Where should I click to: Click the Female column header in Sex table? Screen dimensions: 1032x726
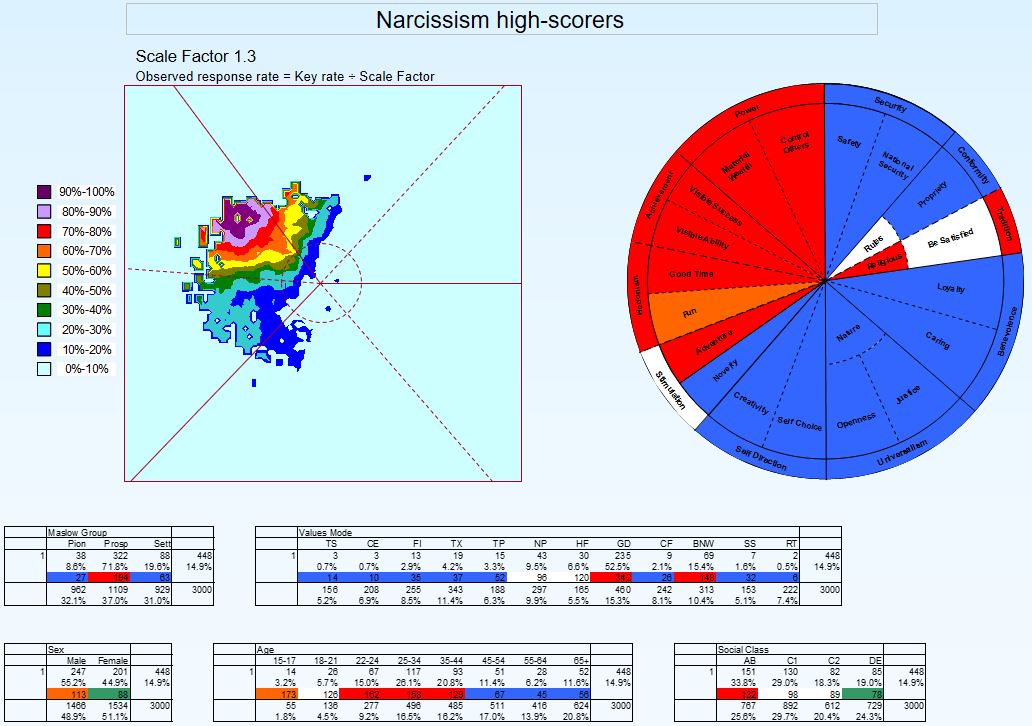[x=111, y=659]
